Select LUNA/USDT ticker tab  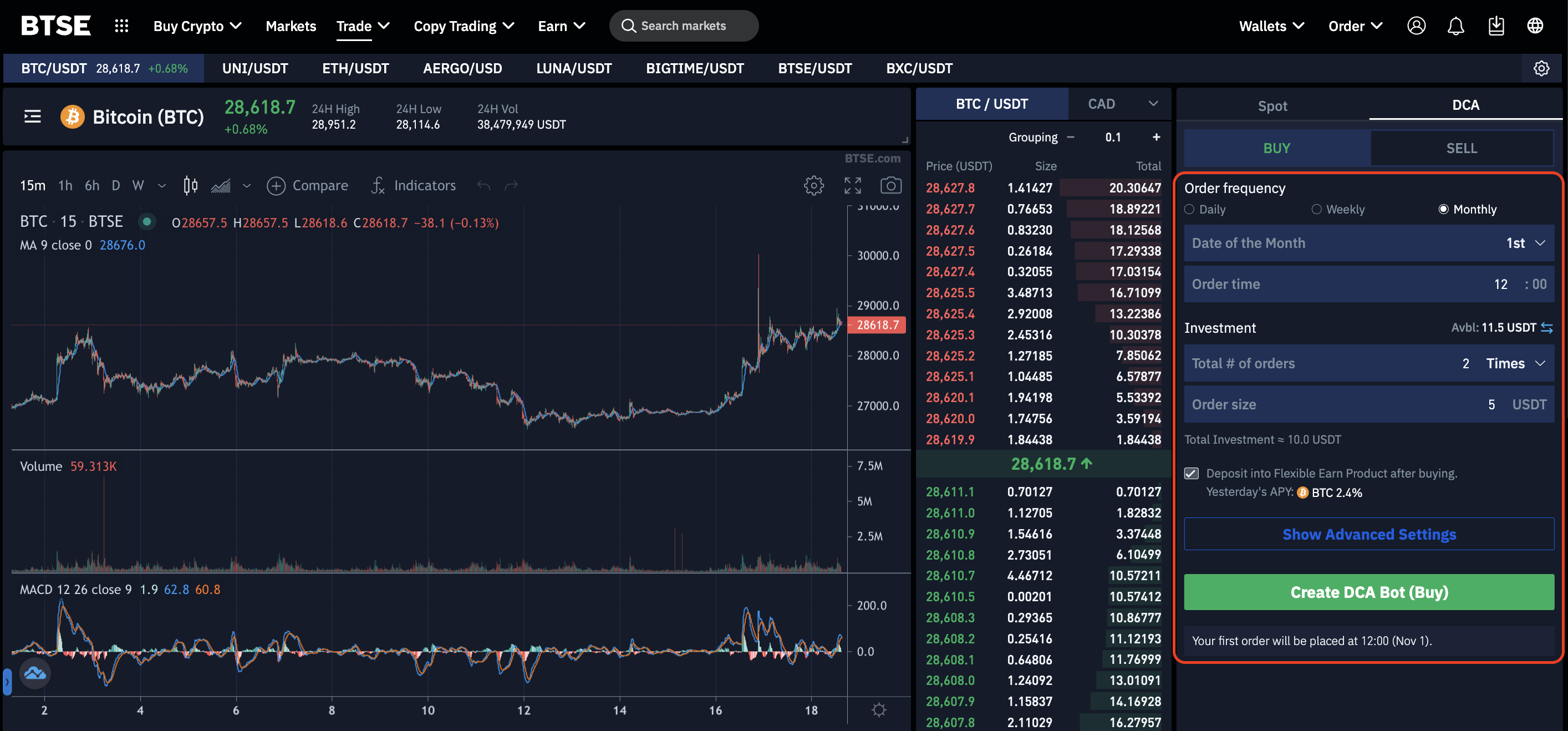(x=573, y=68)
